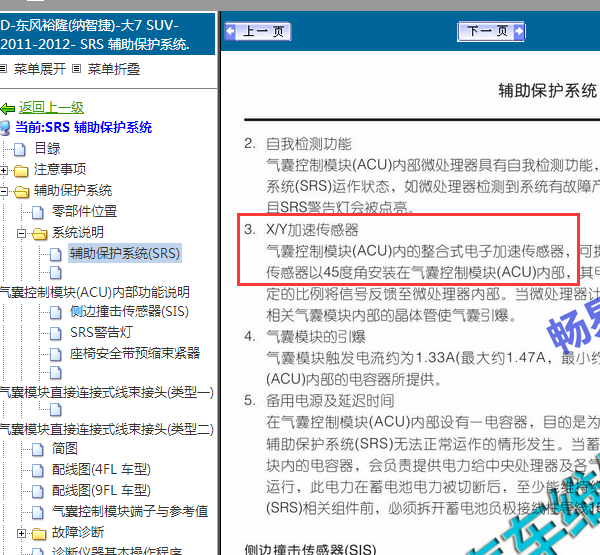Select 当前:SRS 辅助保护系统 heading
The height and width of the screenshot is (555, 600).
point(83,127)
